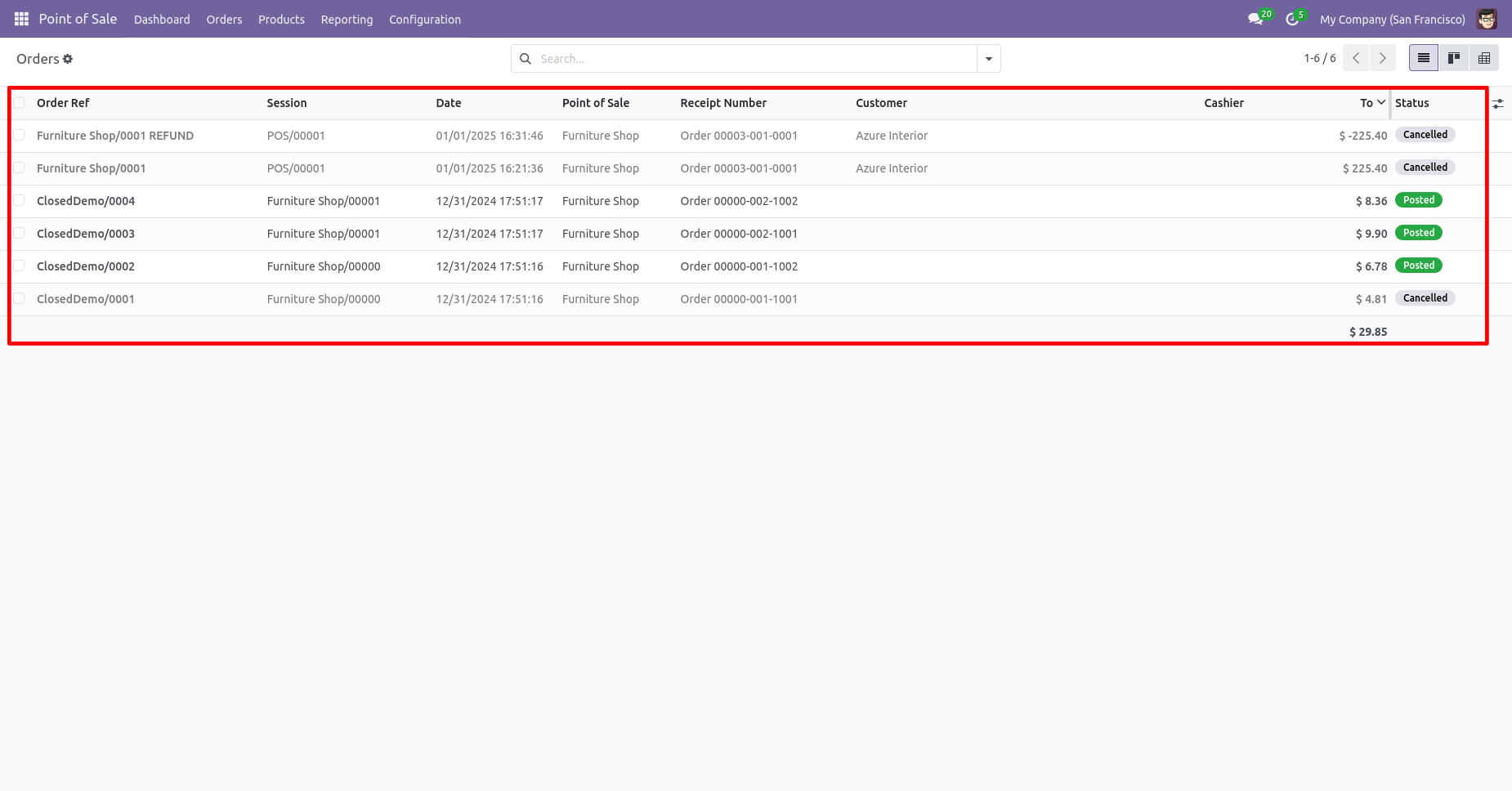Sort by Customer column header
The height and width of the screenshot is (791, 1512).
(x=881, y=103)
